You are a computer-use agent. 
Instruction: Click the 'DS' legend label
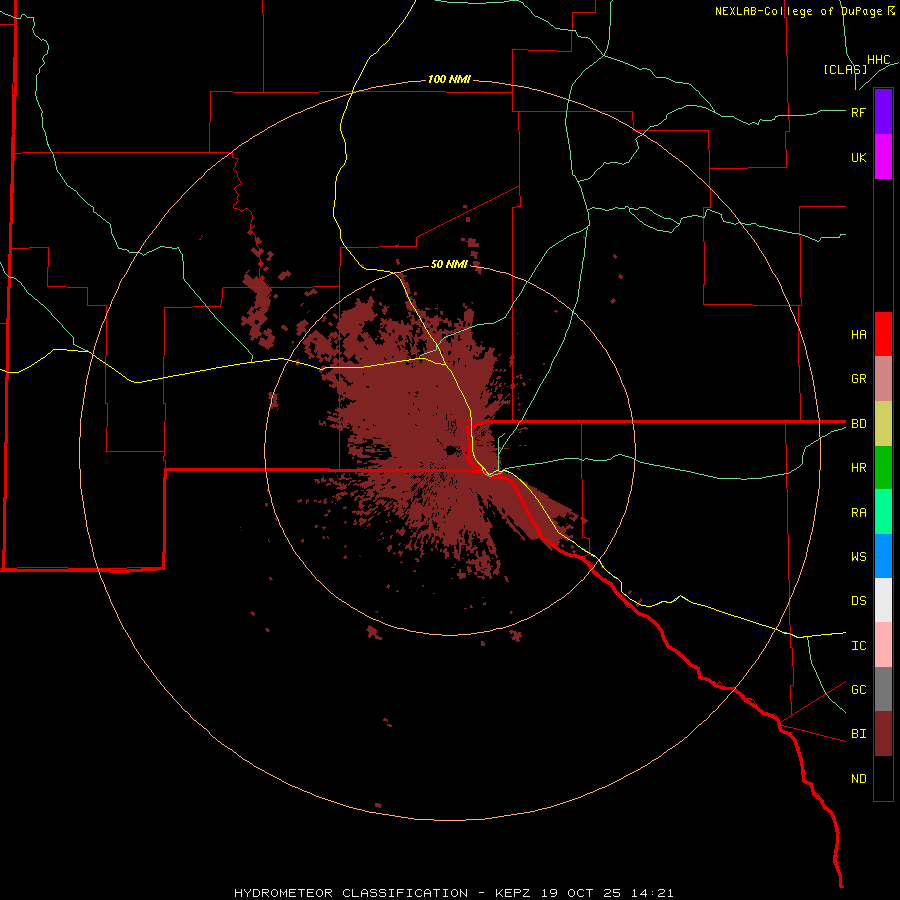click(858, 601)
